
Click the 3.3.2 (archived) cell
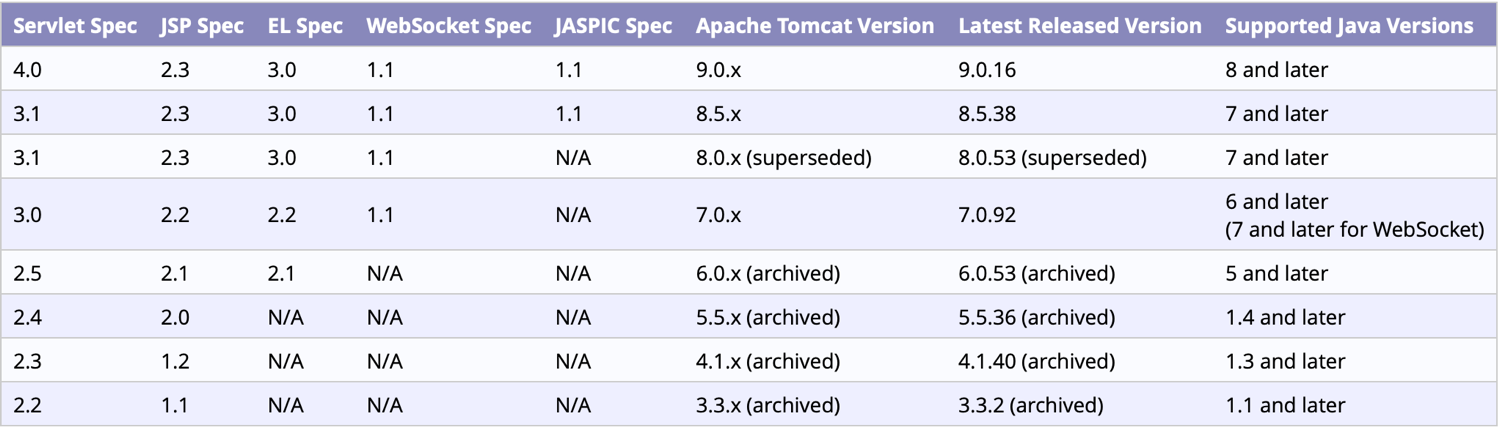tap(1031, 406)
